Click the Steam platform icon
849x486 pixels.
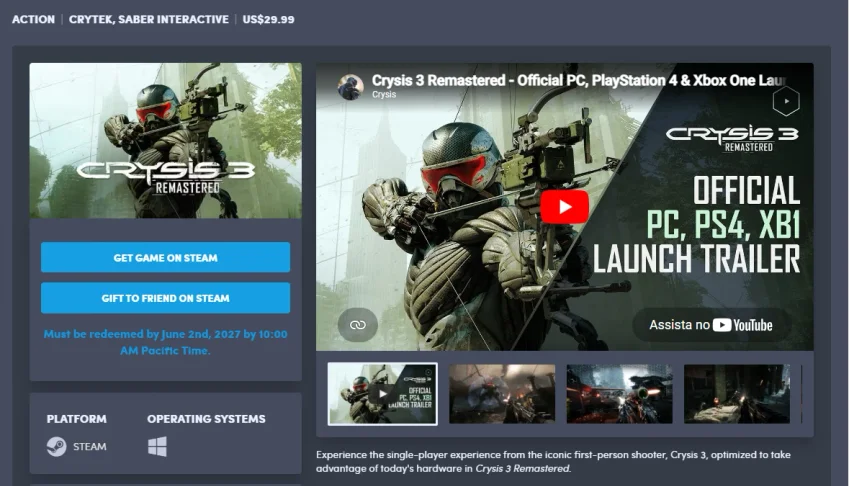tap(56, 446)
